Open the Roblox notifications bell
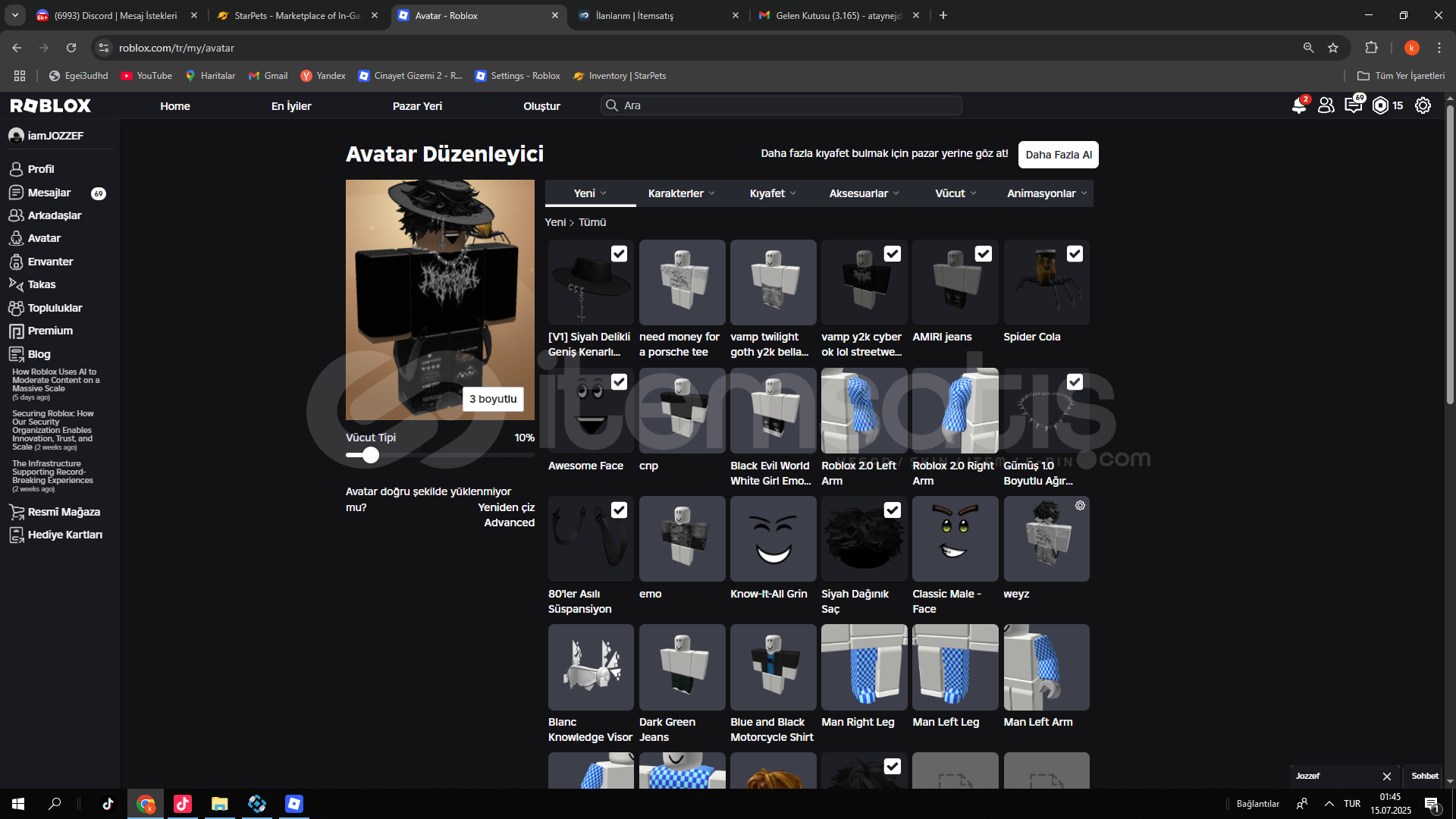Image resolution: width=1456 pixels, height=819 pixels. tap(1299, 105)
